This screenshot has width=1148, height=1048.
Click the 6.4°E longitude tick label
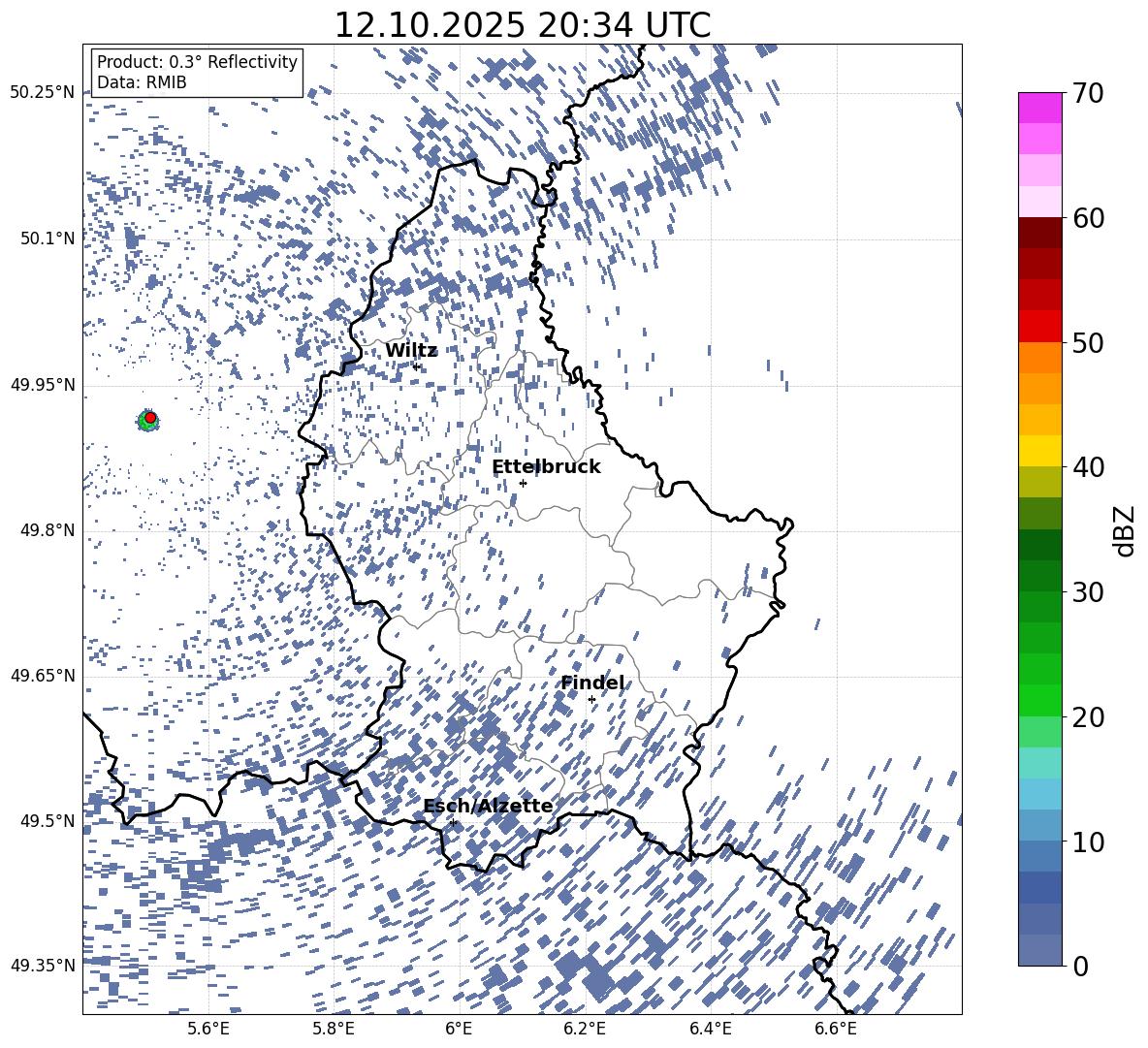(710, 1029)
